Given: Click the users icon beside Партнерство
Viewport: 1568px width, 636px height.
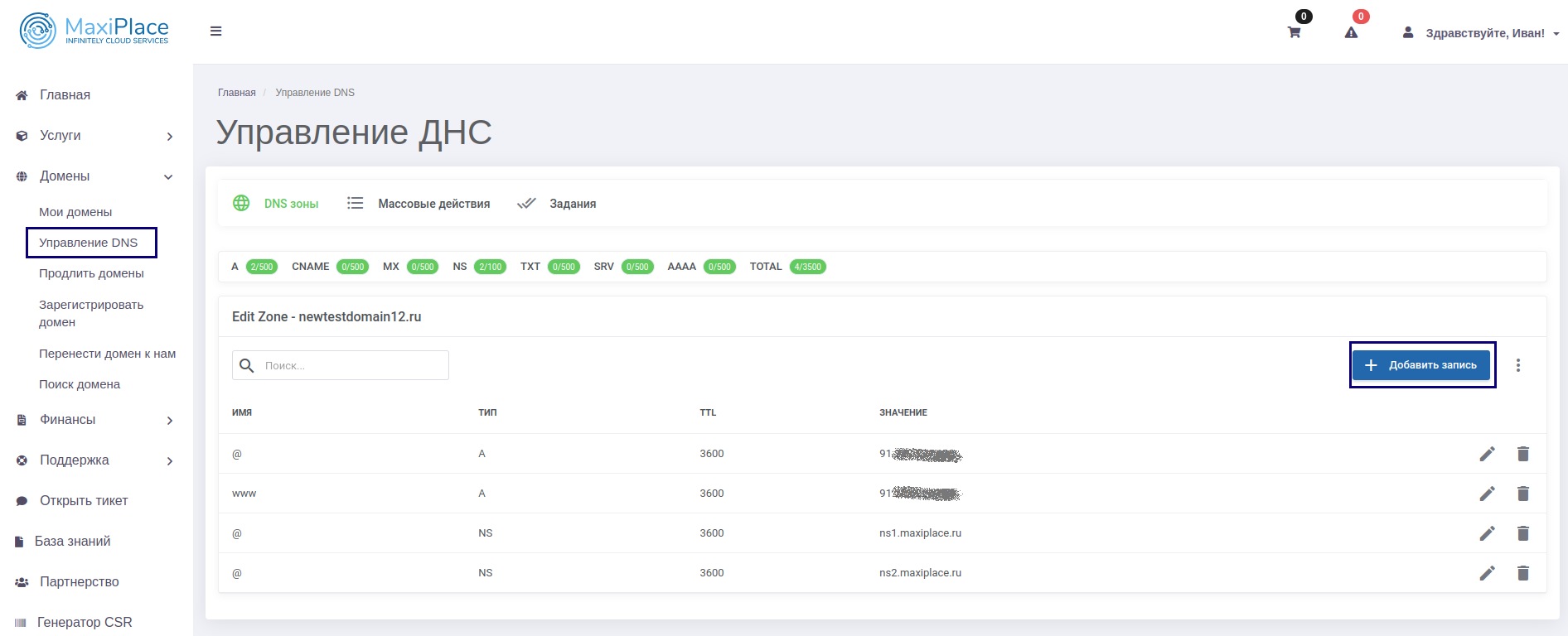Looking at the screenshot, I should (x=22, y=582).
